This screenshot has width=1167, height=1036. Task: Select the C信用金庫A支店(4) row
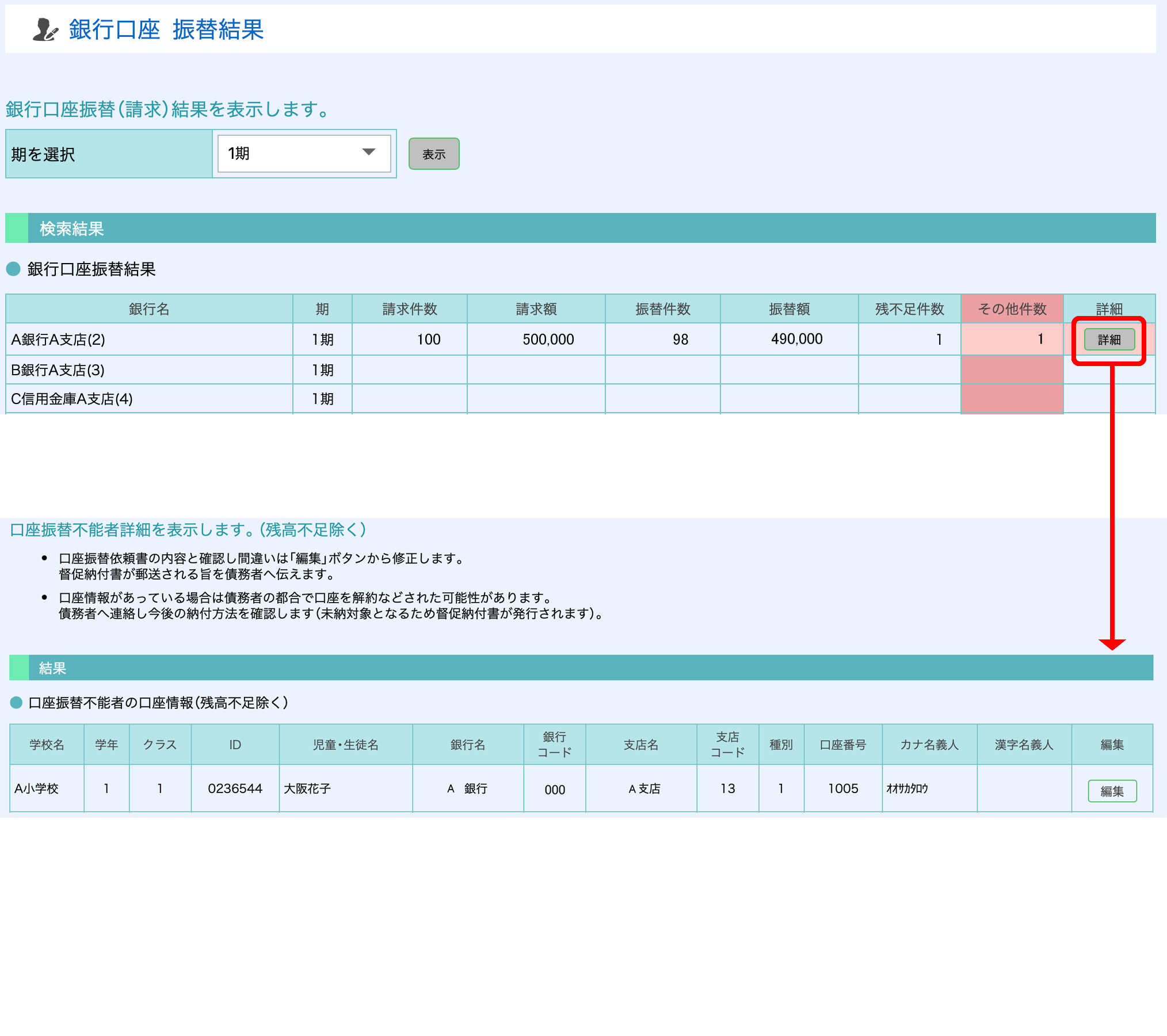pos(72,399)
